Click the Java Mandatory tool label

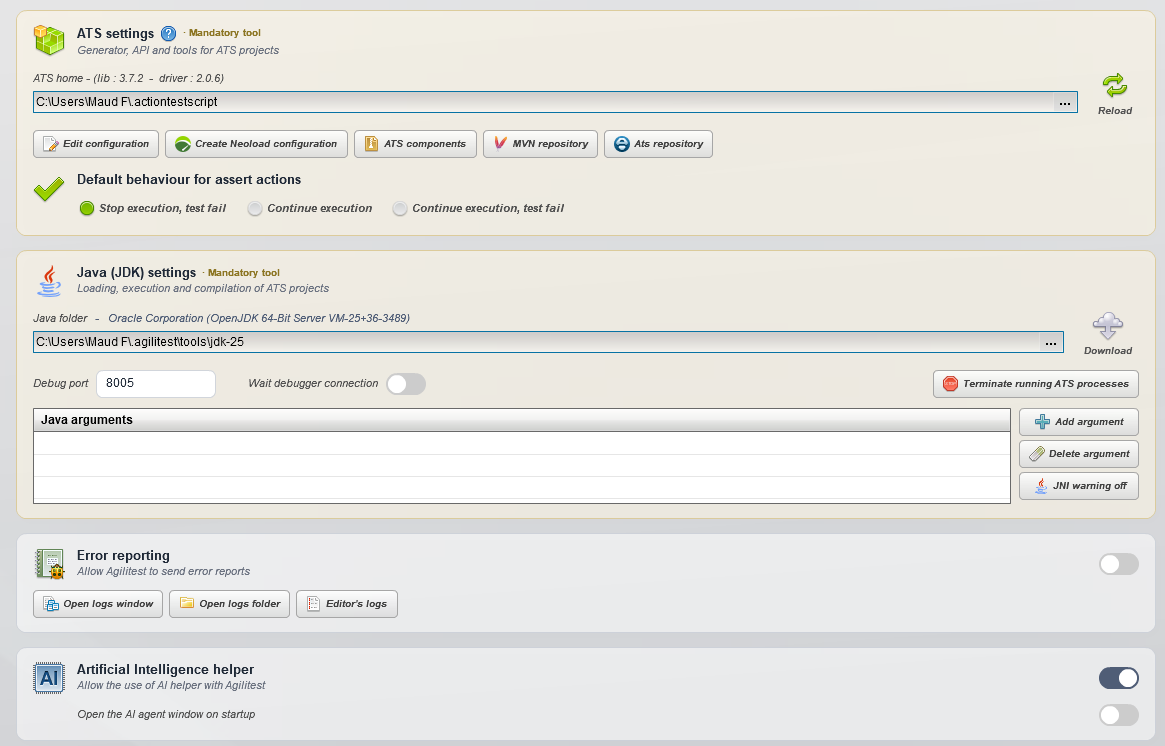coord(244,273)
